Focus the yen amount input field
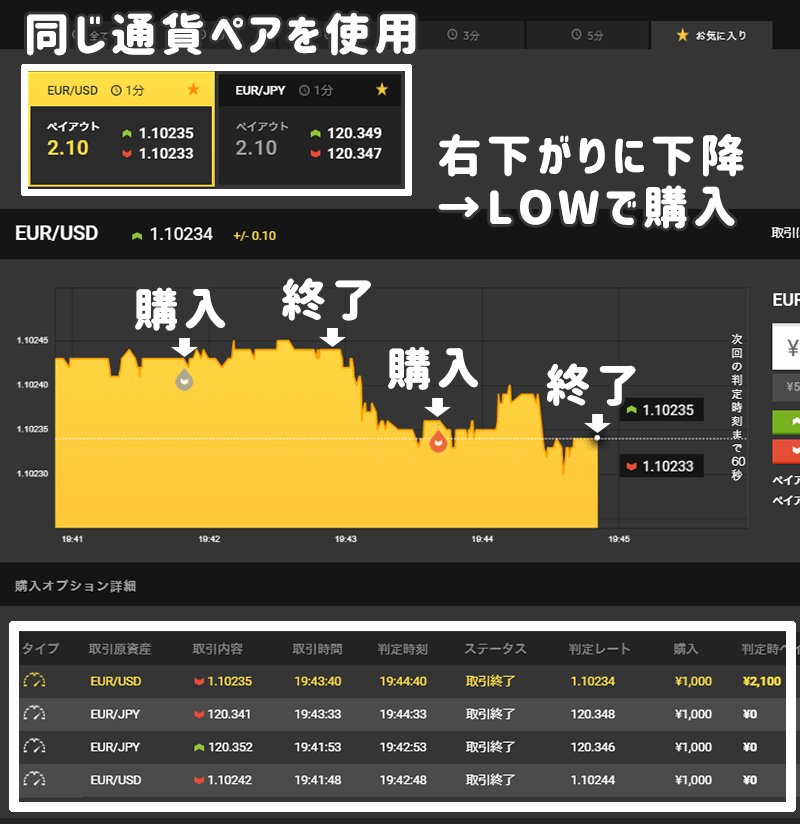Viewport: 800px width, 824px height. [x=786, y=347]
